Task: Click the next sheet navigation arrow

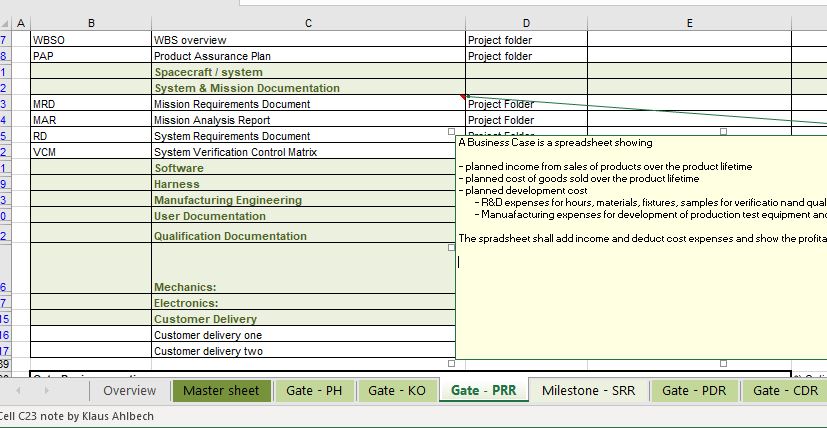Action: (46, 391)
